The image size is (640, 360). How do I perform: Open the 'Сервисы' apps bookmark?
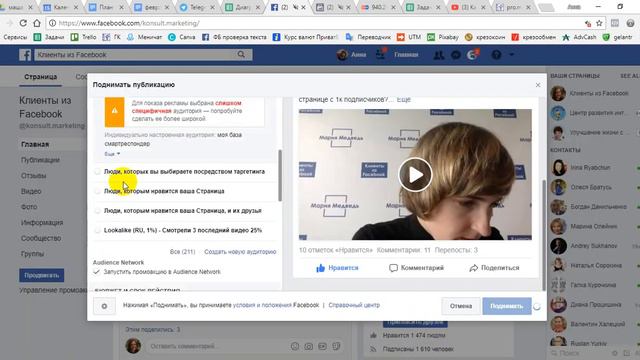tap(15, 37)
